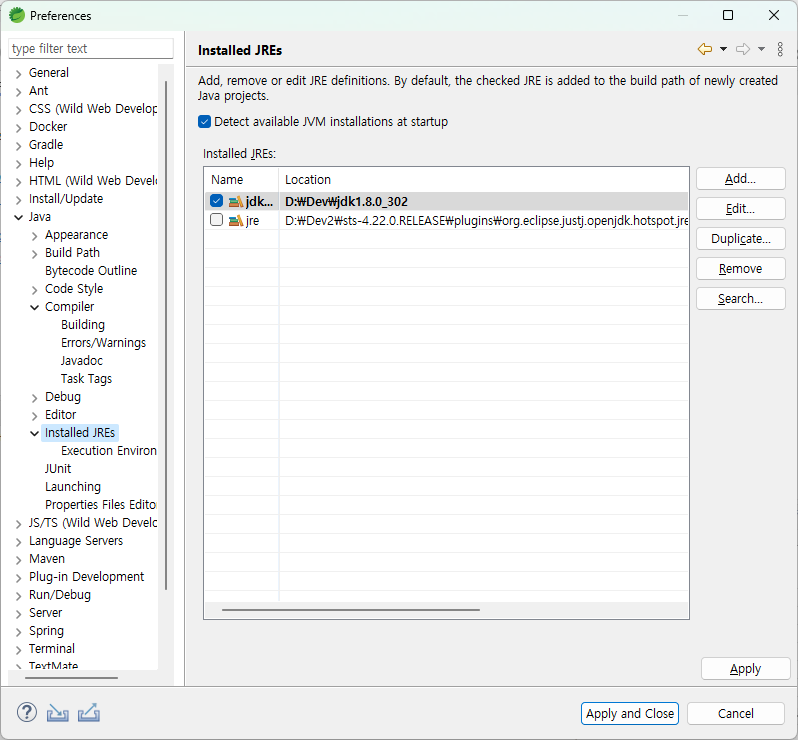
Task: Open the Javadoc compiler settings
Action: click(82, 361)
